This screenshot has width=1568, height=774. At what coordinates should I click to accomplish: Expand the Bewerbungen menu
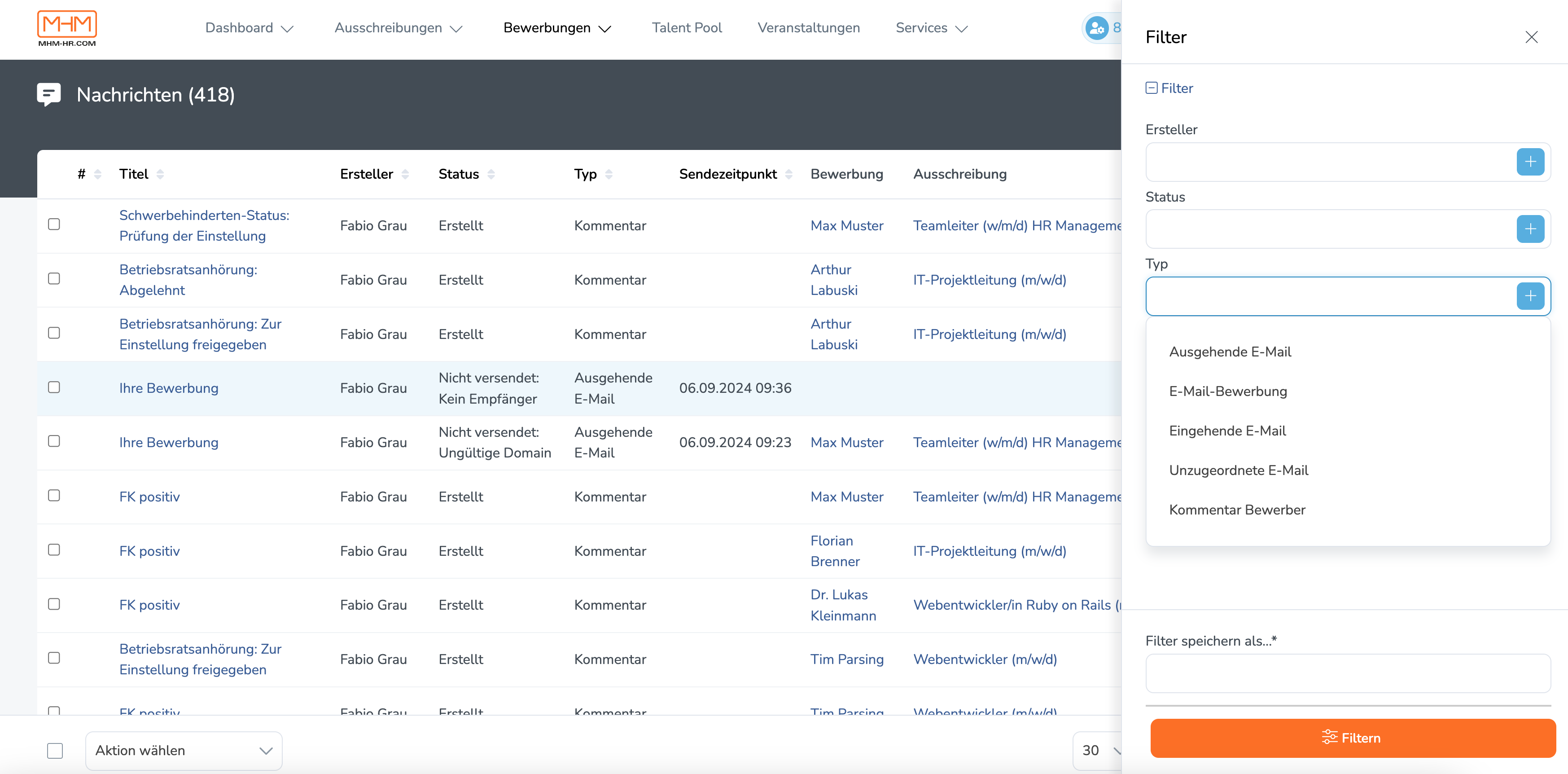557,28
